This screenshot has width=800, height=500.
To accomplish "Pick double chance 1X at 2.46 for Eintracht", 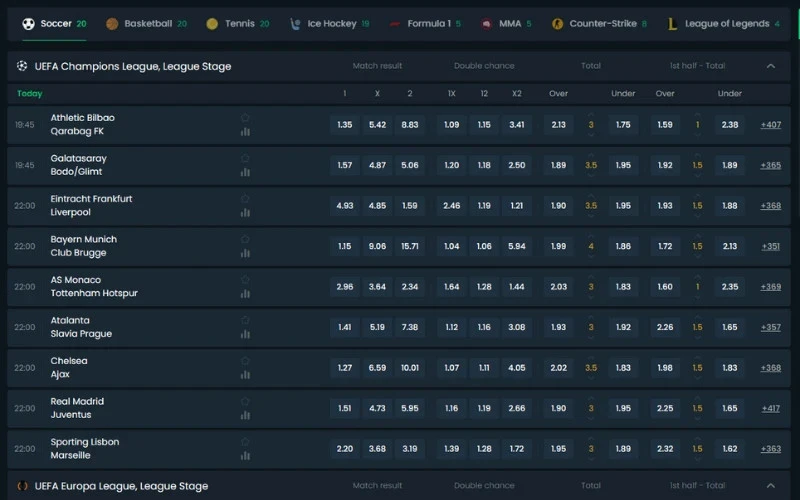I will (452, 206).
